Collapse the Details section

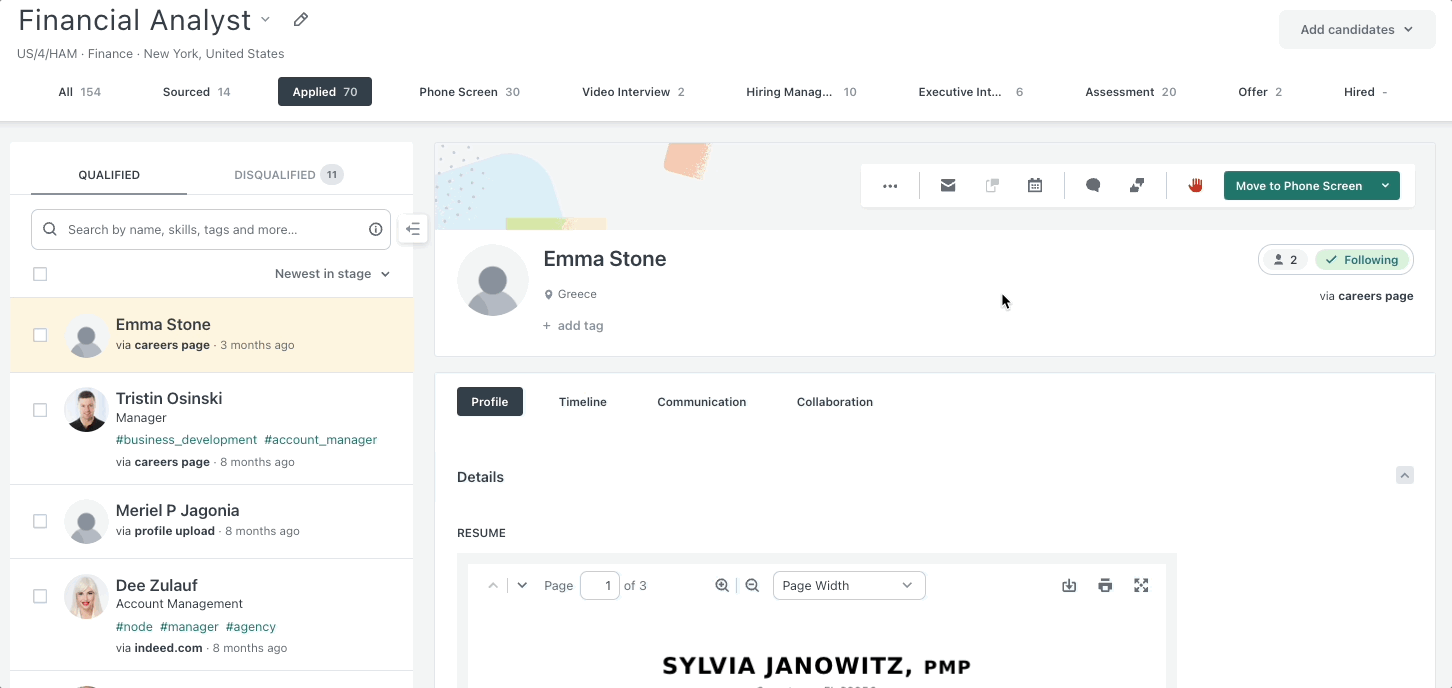pyautogui.click(x=1405, y=476)
